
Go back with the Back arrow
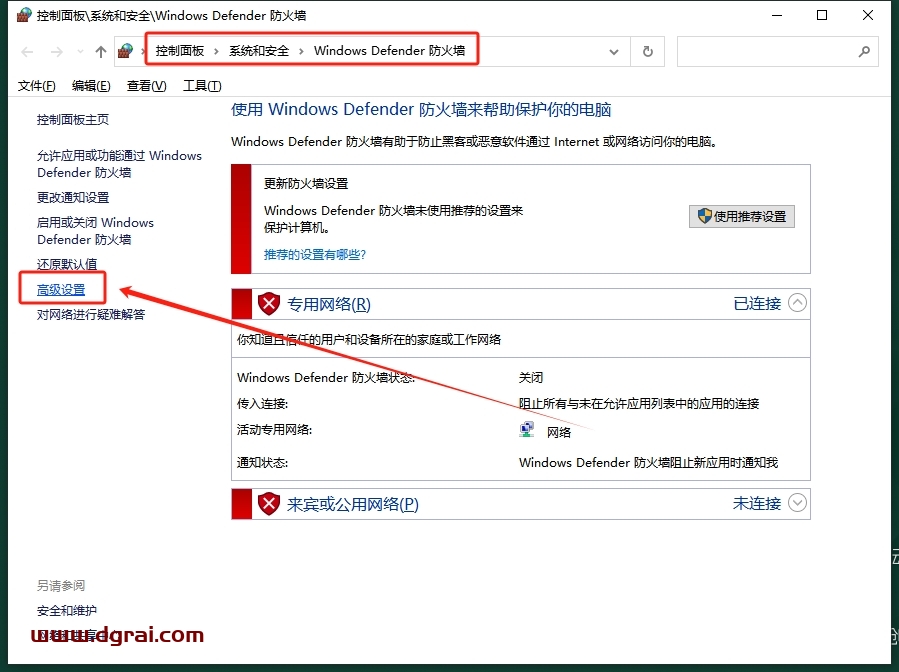(27, 52)
